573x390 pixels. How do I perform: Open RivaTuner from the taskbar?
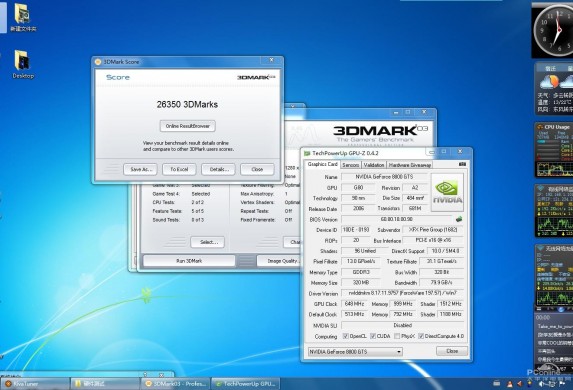click(x=35, y=384)
